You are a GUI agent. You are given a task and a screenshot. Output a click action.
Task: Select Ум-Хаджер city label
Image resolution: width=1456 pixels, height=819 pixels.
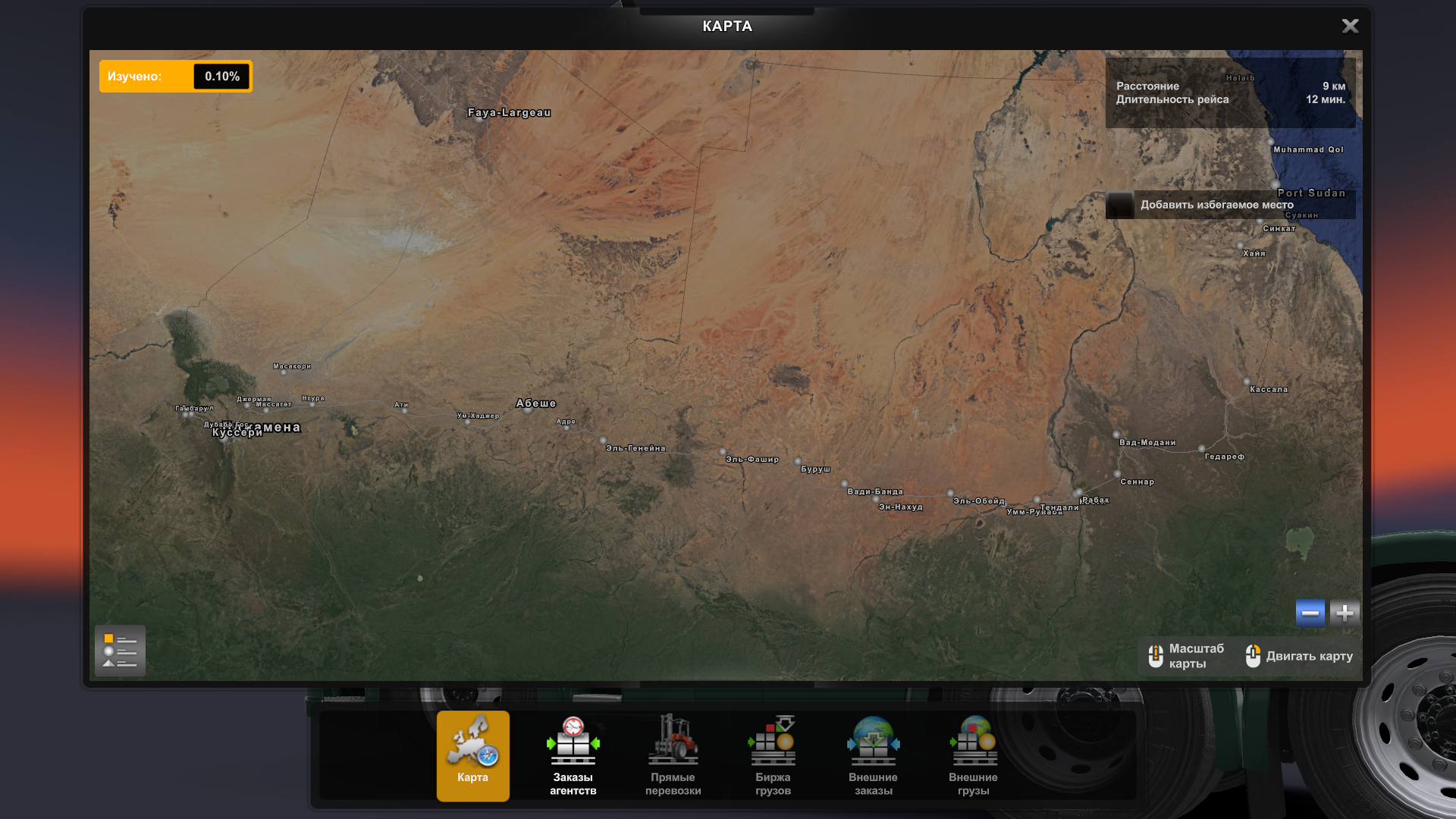pos(478,416)
